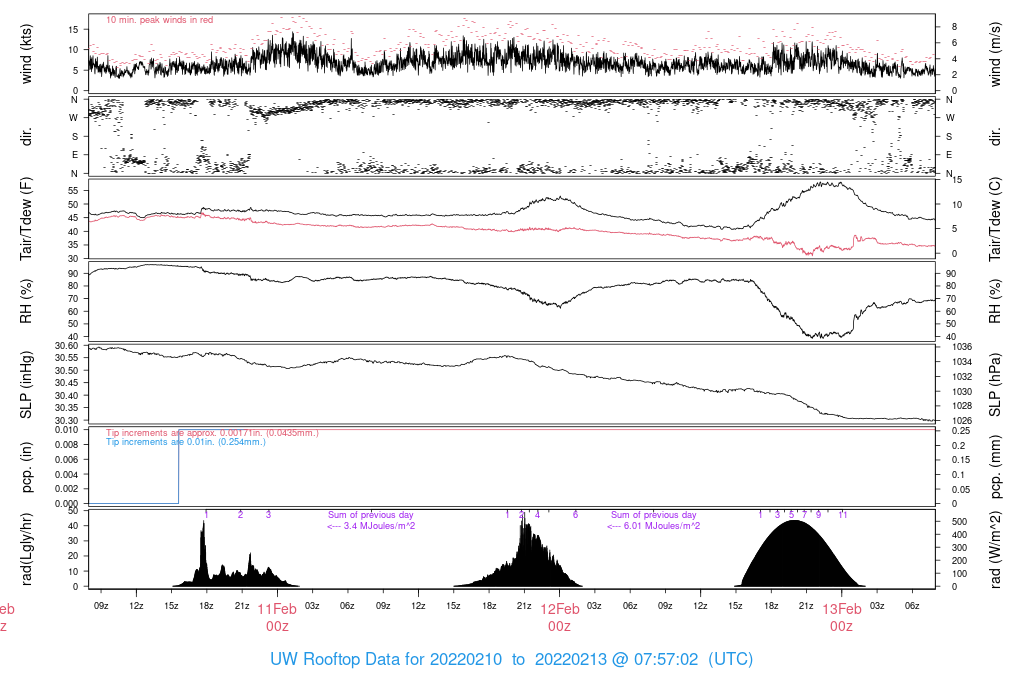Viewport: 1024px width, 700px height.
Task: Click the '03z' time label after 13Feb
Action: [x=876, y=606]
